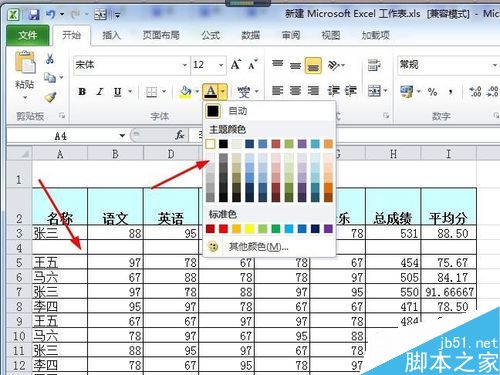The image size is (500, 375).
Task: Click the Orientation text angle icon
Action: pos(334,65)
